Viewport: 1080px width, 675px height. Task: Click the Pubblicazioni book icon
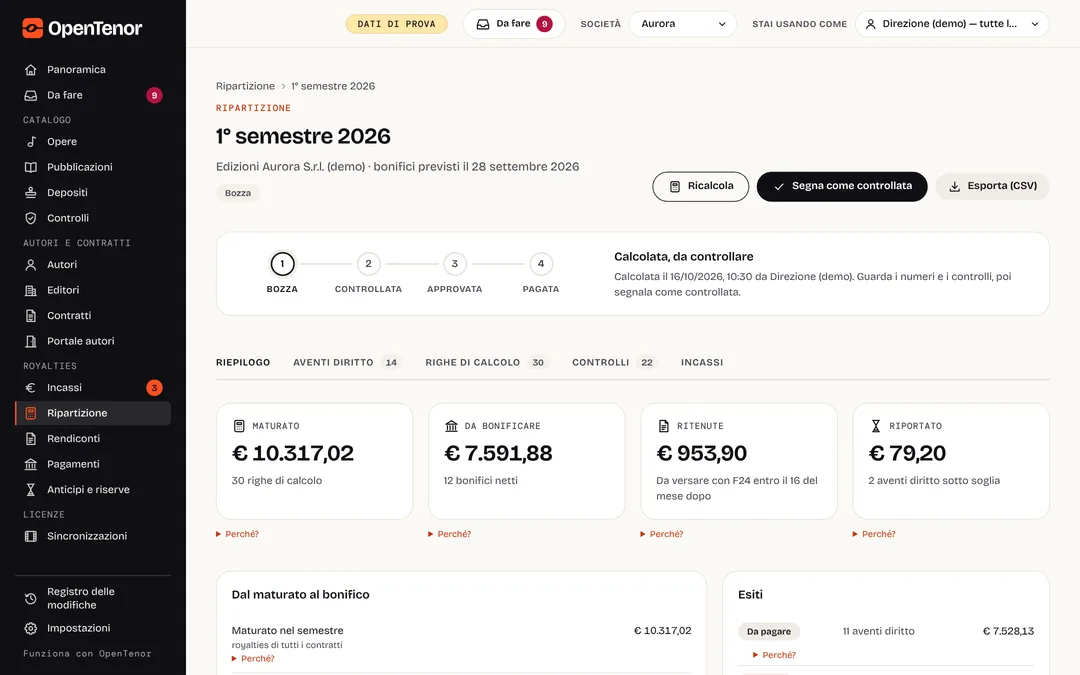click(30, 167)
